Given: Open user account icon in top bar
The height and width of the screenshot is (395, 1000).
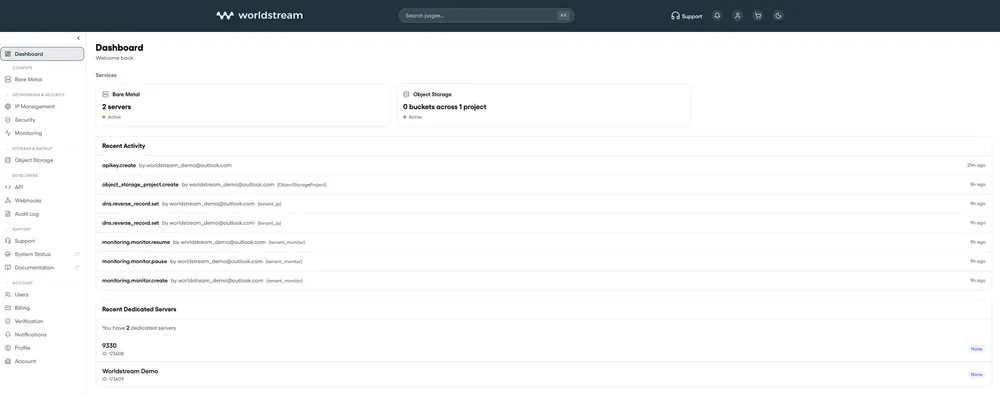Looking at the screenshot, I should coord(738,15).
